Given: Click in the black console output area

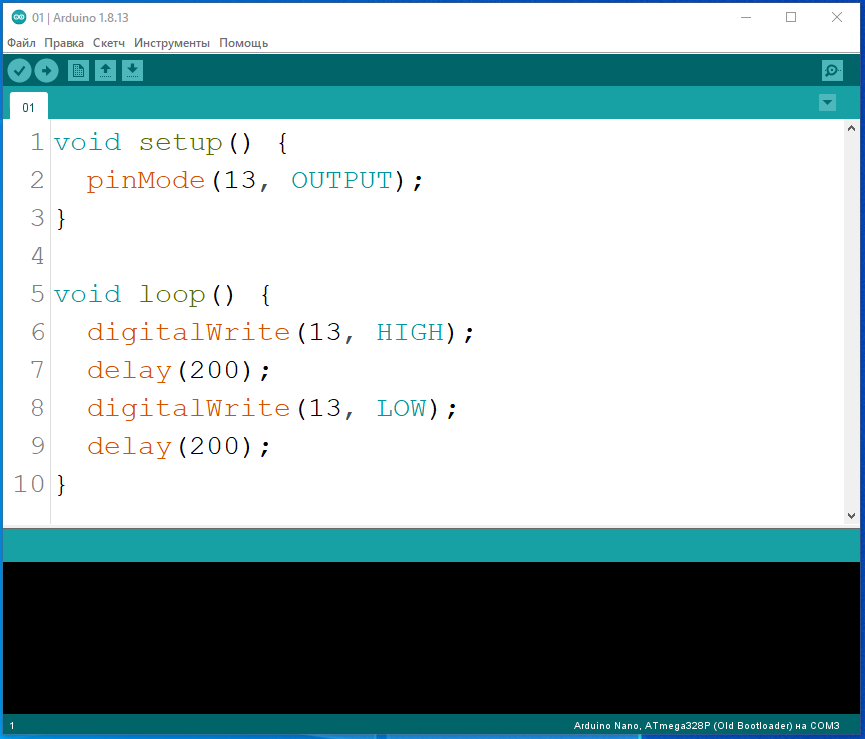Looking at the screenshot, I should [430, 635].
